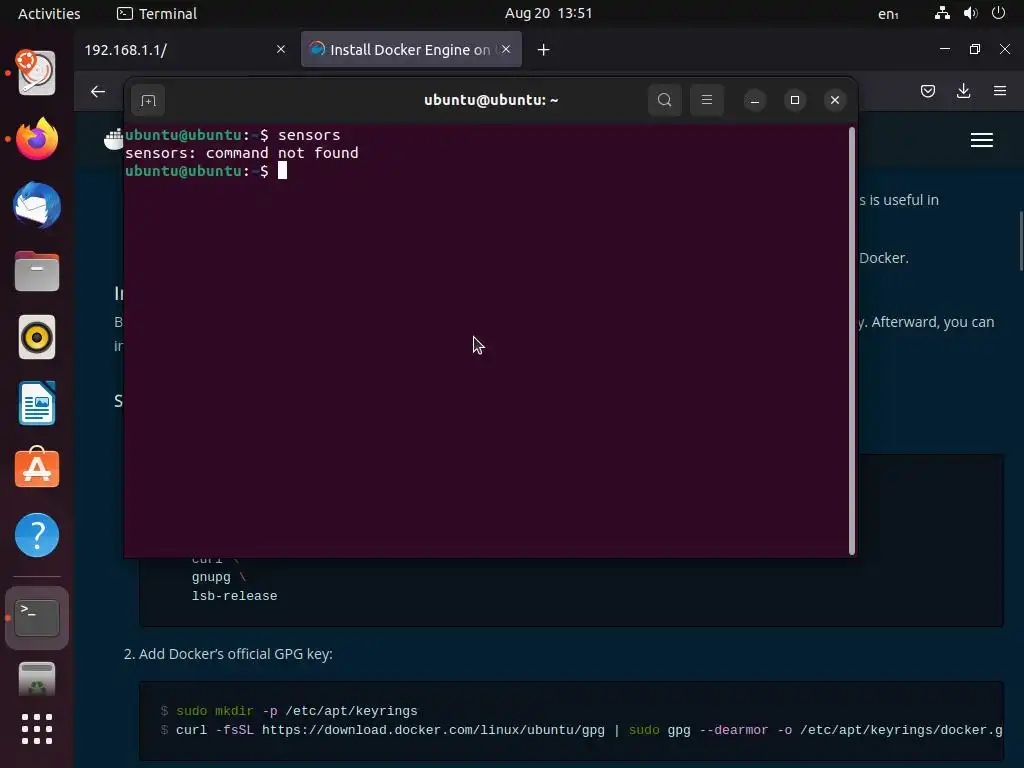Minimize the terminal window
1024x768 pixels.
[x=754, y=101]
